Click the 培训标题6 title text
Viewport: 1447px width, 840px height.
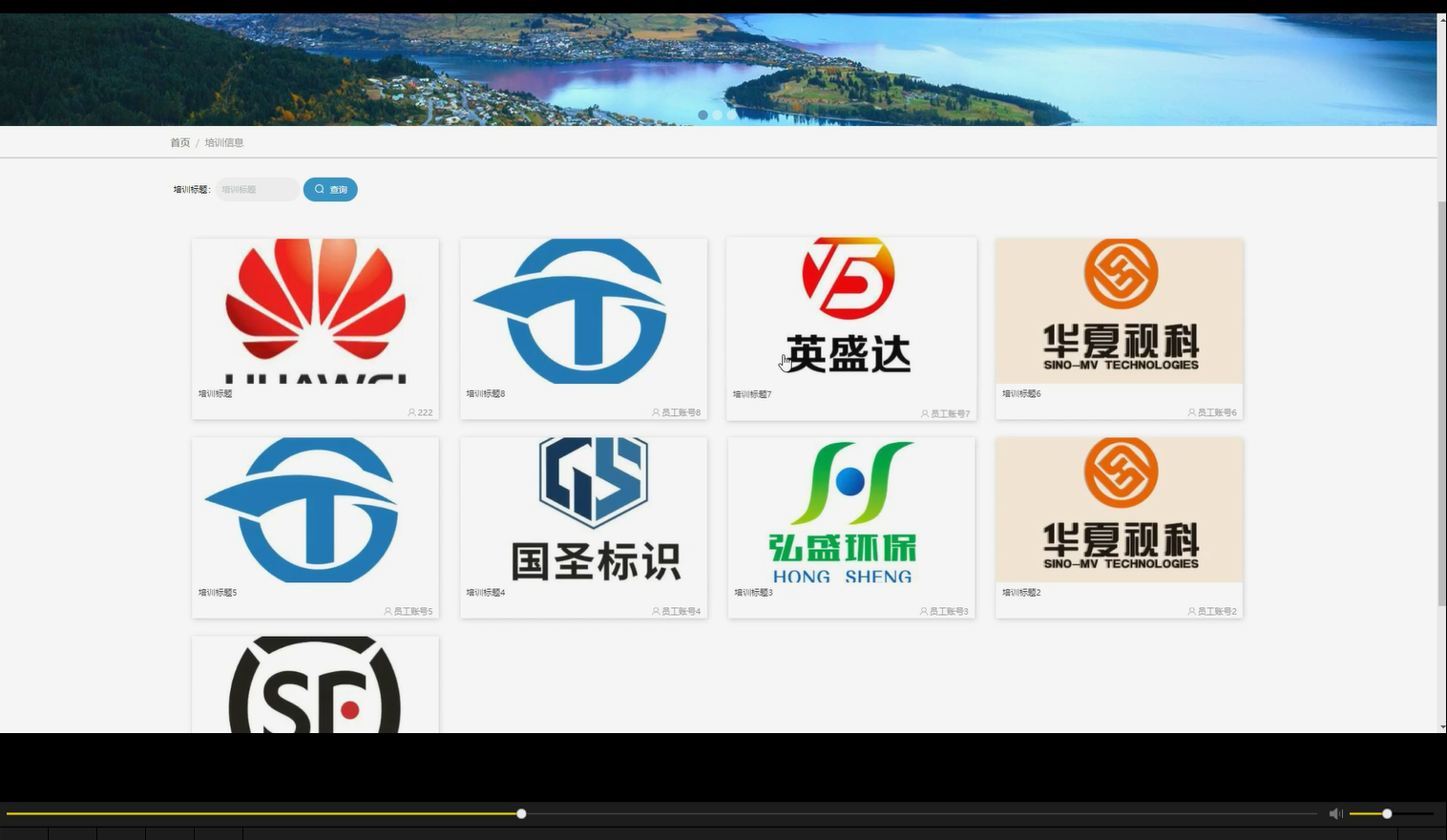point(1021,393)
